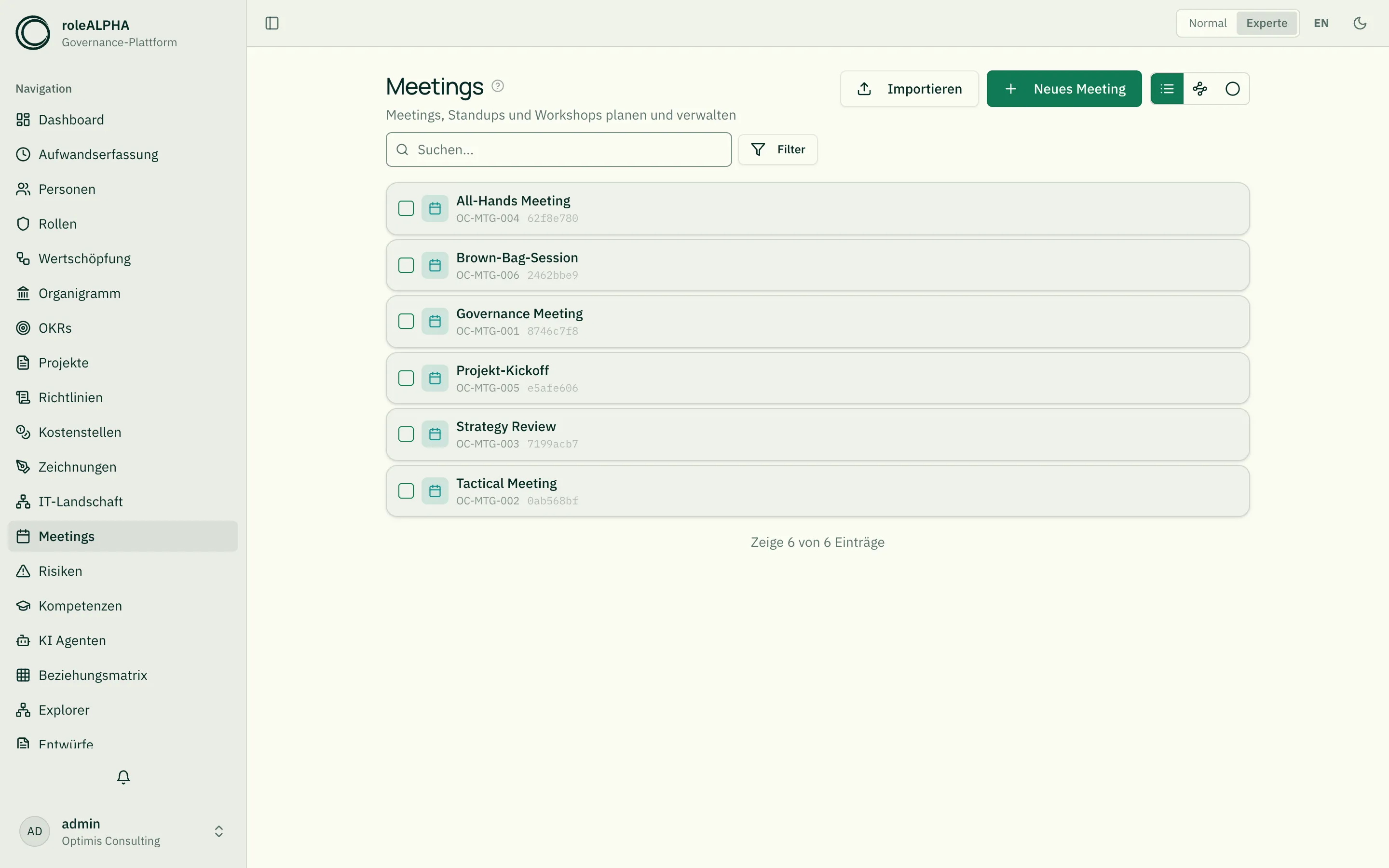
Task: Click the AD avatar for admin
Action: (x=34, y=831)
